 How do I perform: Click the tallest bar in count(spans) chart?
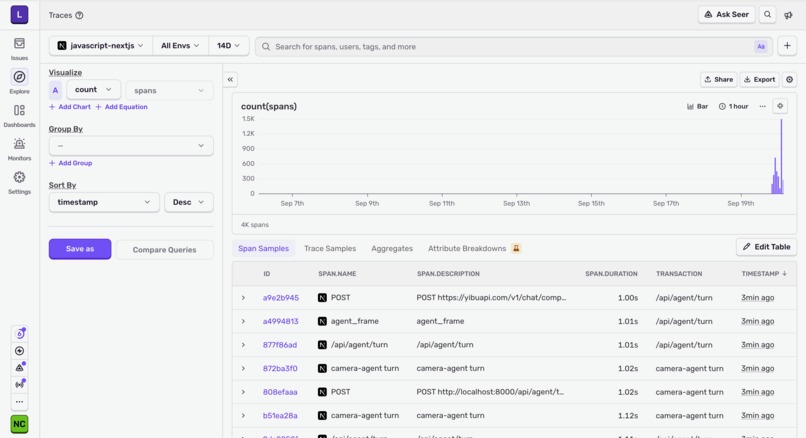pyautogui.click(x=781, y=156)
